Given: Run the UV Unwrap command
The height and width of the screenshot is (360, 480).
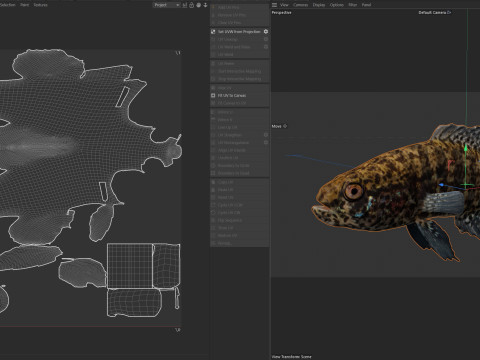Looking at the screenshot, I should coord(237,39).
